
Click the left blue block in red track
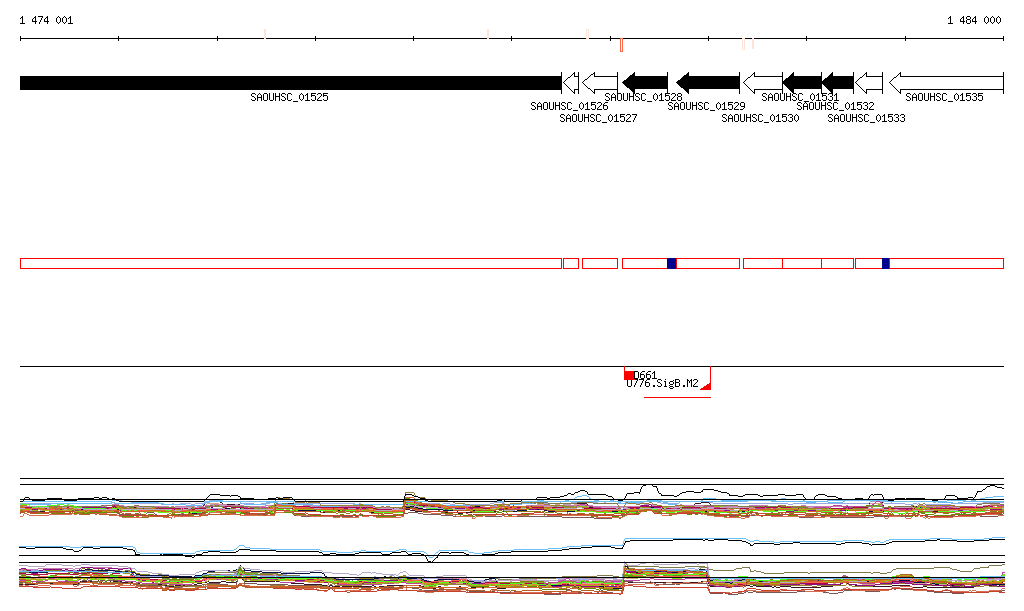coord(672,263)
